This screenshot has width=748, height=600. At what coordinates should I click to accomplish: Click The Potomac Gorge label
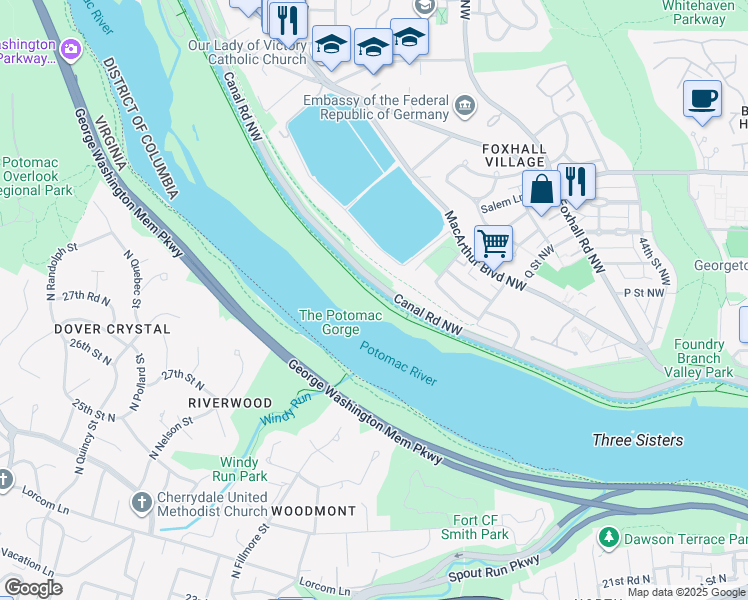coord(340,322)
